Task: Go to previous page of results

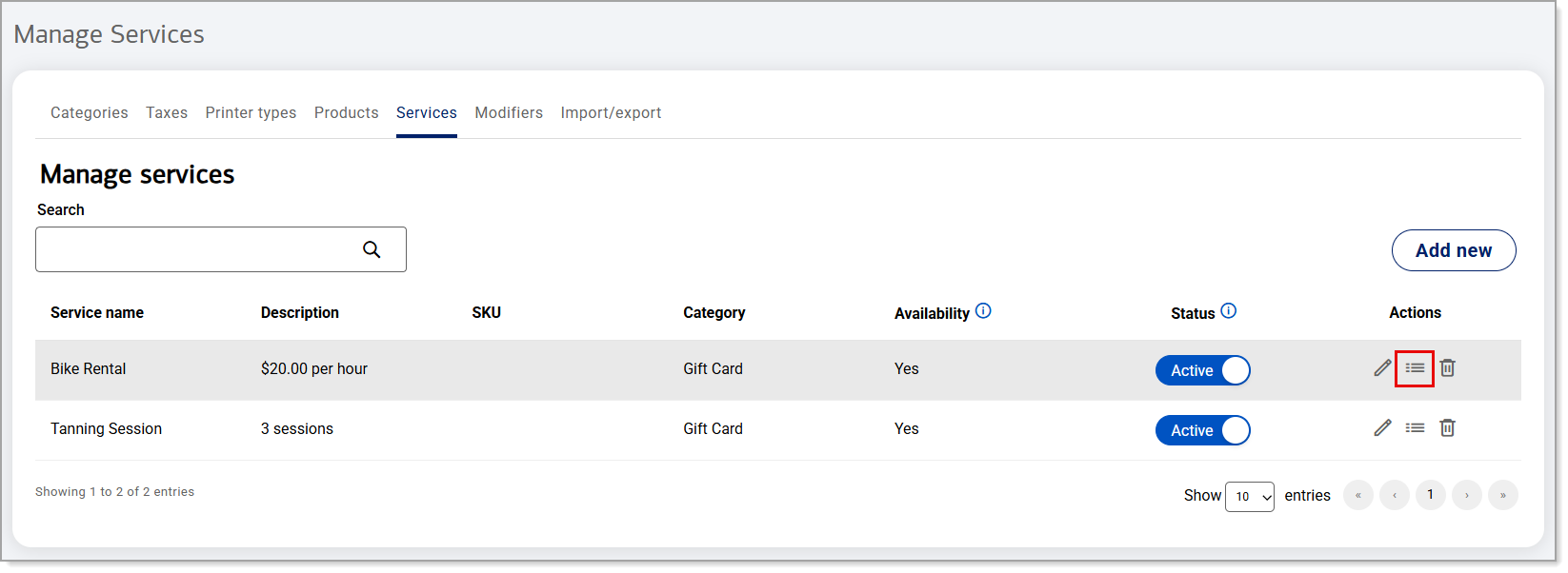Action: pos(1395,495)
